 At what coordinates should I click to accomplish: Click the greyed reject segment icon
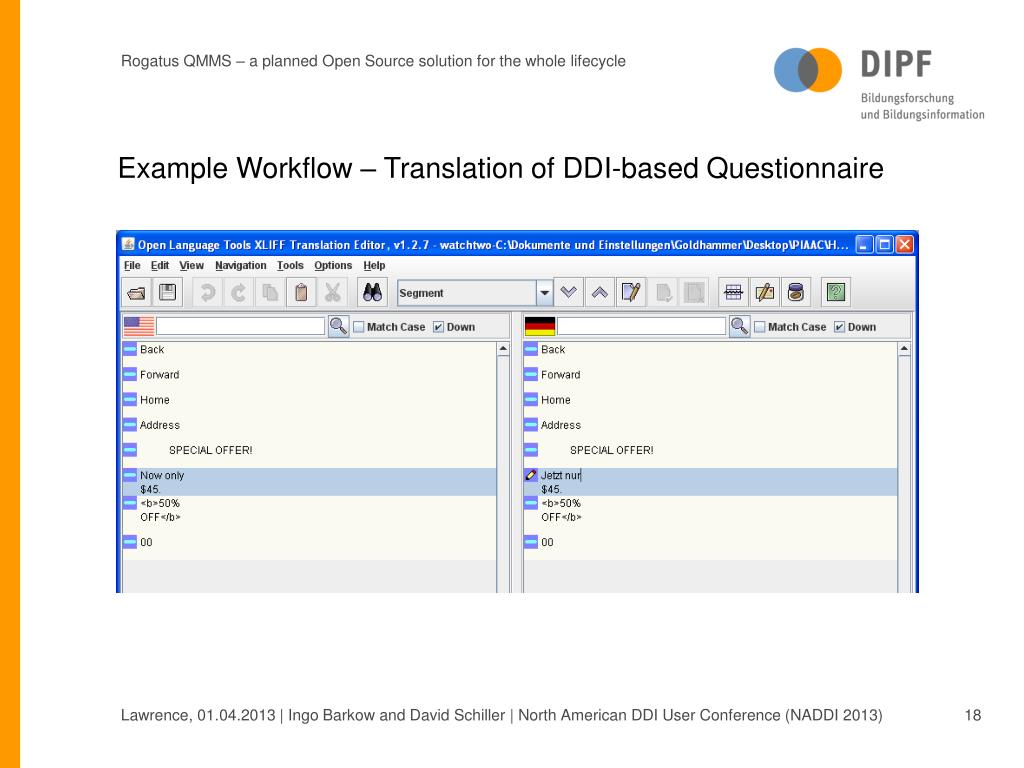694,293
